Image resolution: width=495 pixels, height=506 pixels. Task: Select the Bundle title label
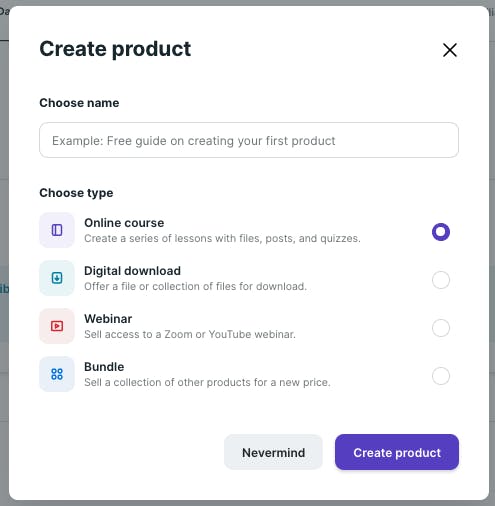(104, 367)
